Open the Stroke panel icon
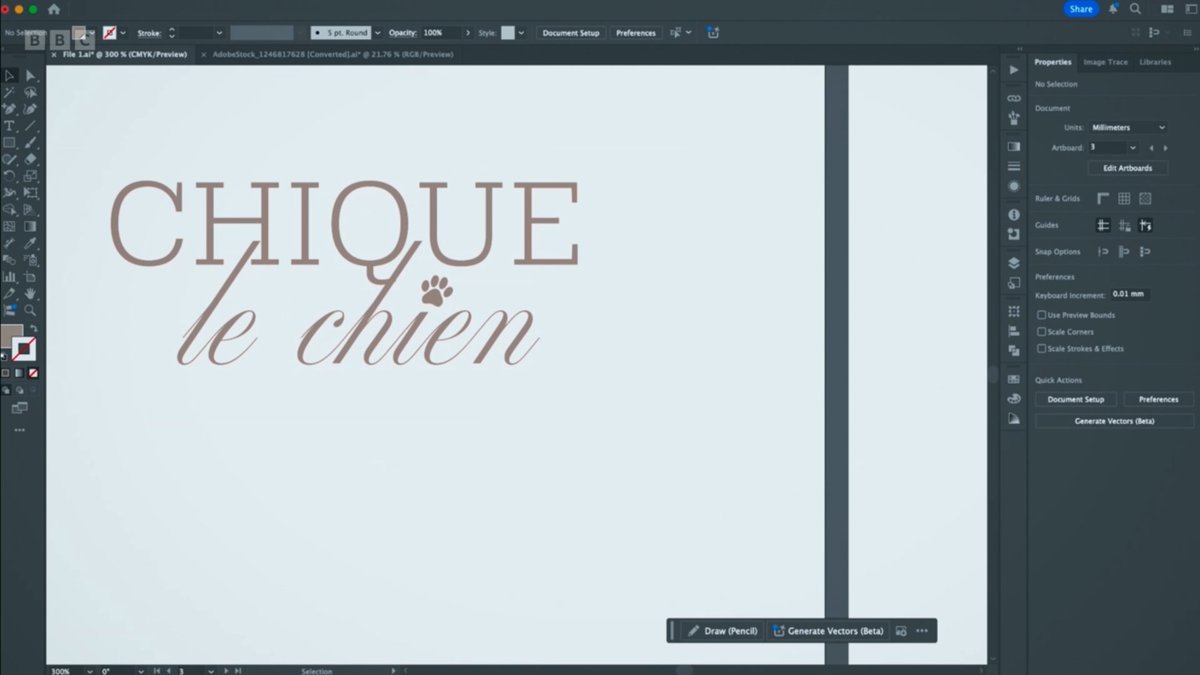Screen dimensions: 1200x675 click(x=1014, y=166)
